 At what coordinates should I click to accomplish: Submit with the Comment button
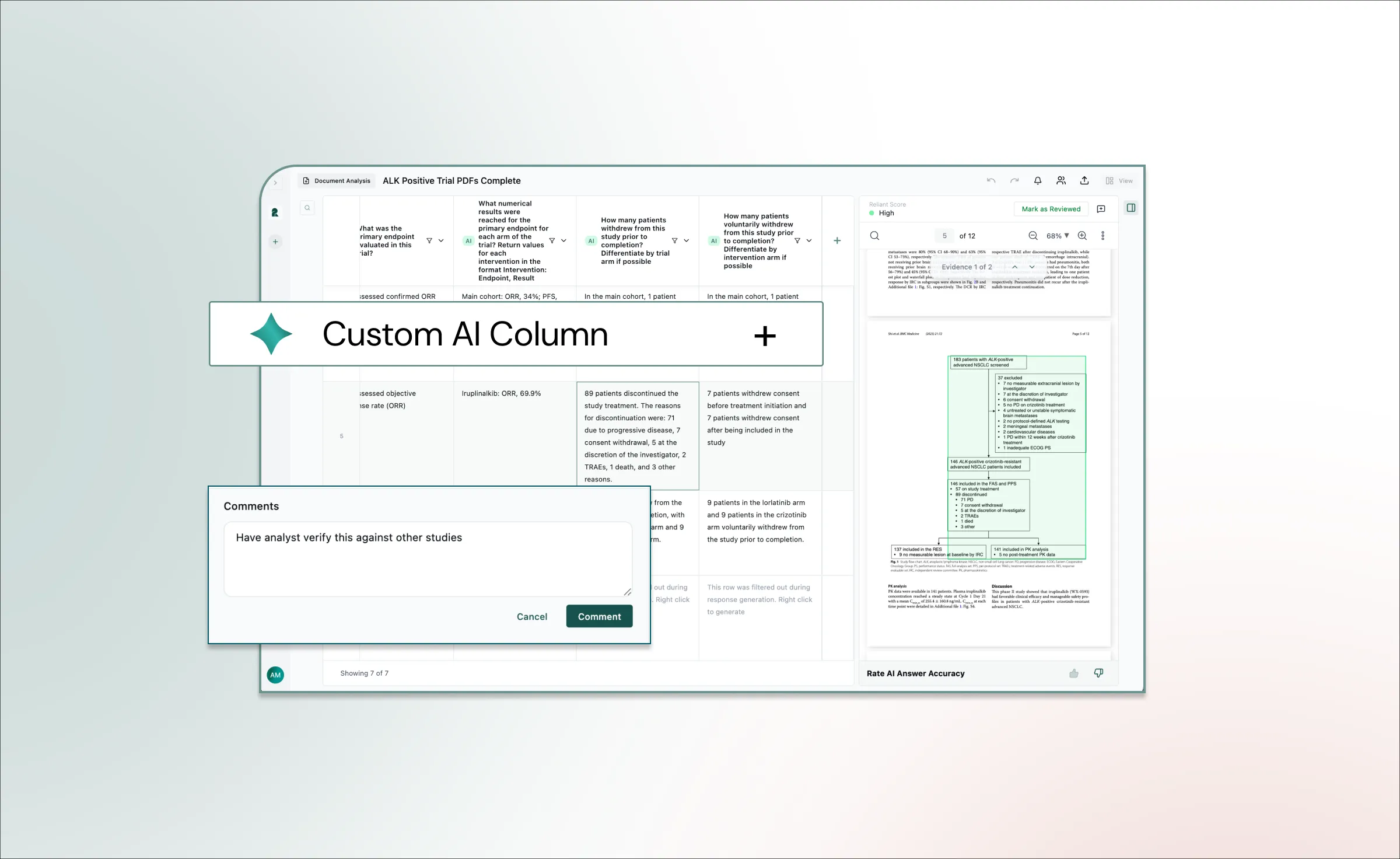pyautogui.click(x=599, y=616)
